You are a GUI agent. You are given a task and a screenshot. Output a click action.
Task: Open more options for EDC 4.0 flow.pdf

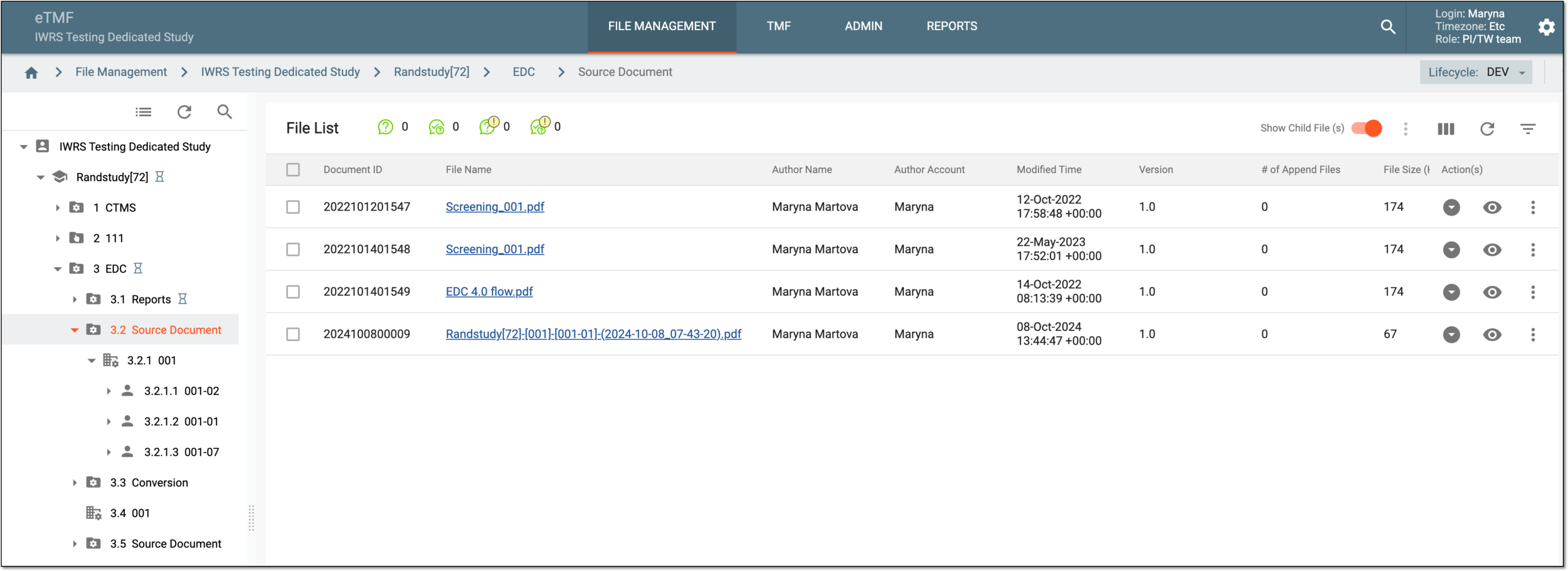coord(1533,293)
